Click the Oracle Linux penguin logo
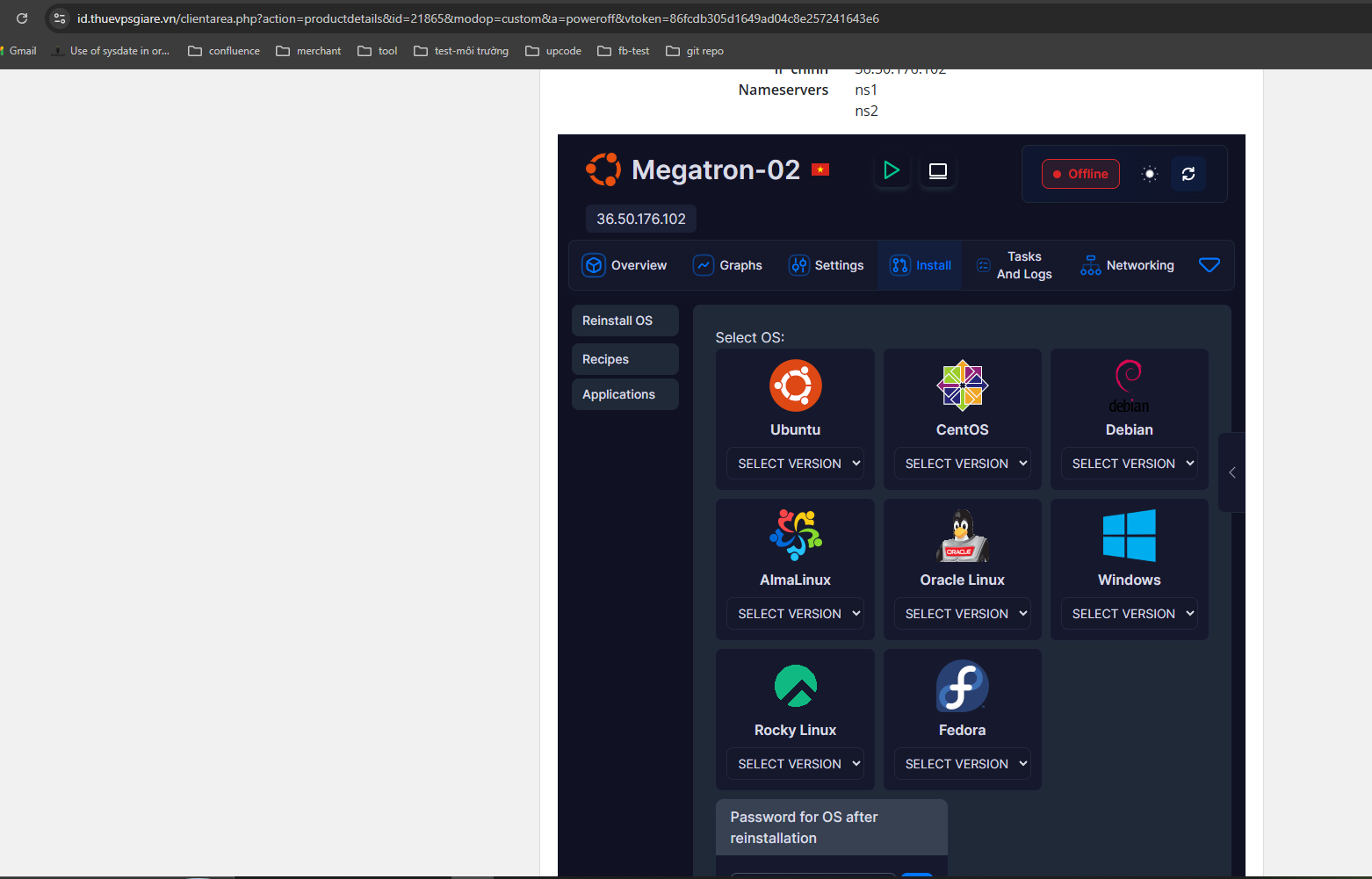Screen dimensions: 1372x879 (963, 536)
